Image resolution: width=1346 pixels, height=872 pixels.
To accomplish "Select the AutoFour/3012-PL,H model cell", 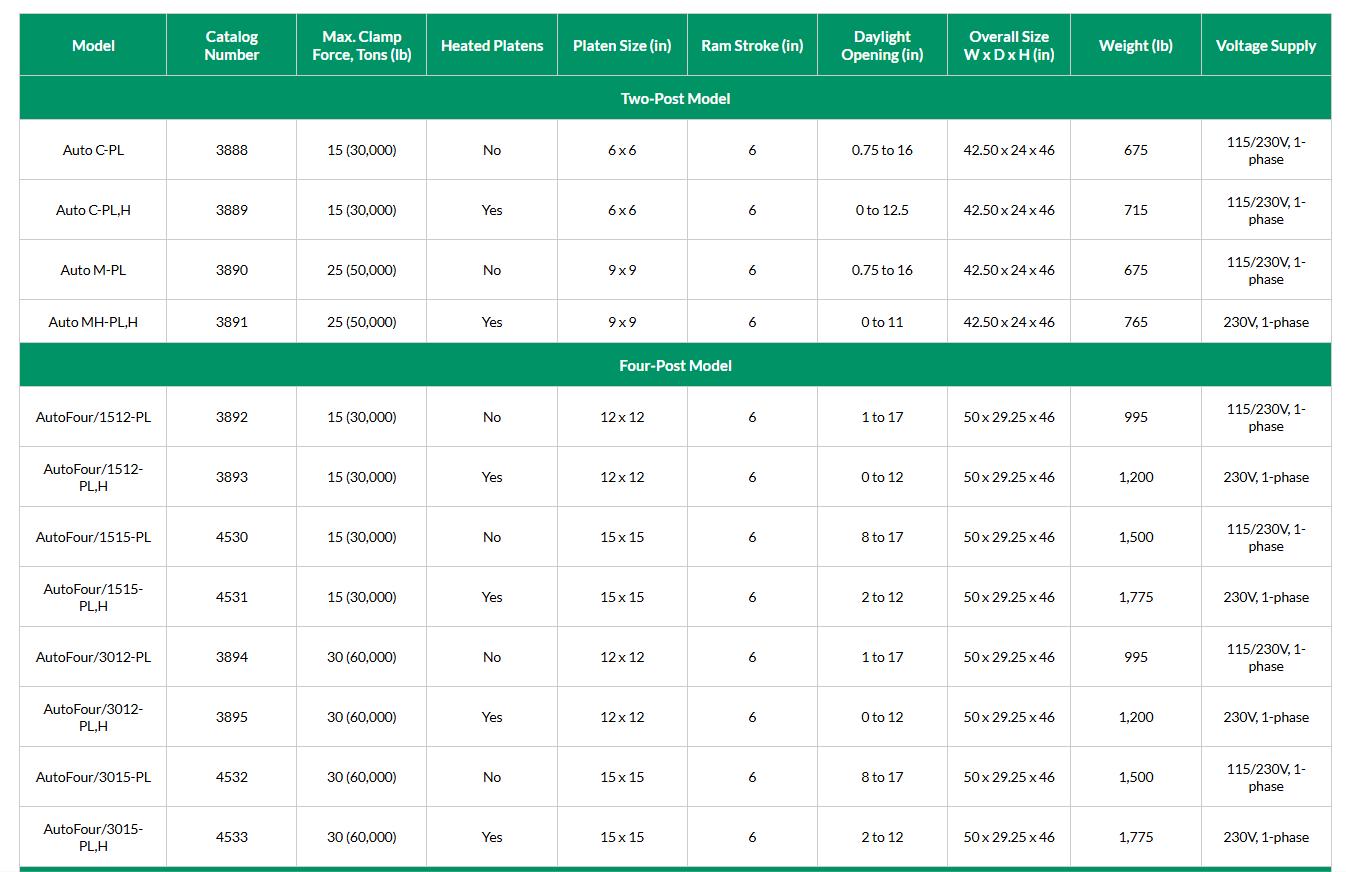I will (93, 717).
